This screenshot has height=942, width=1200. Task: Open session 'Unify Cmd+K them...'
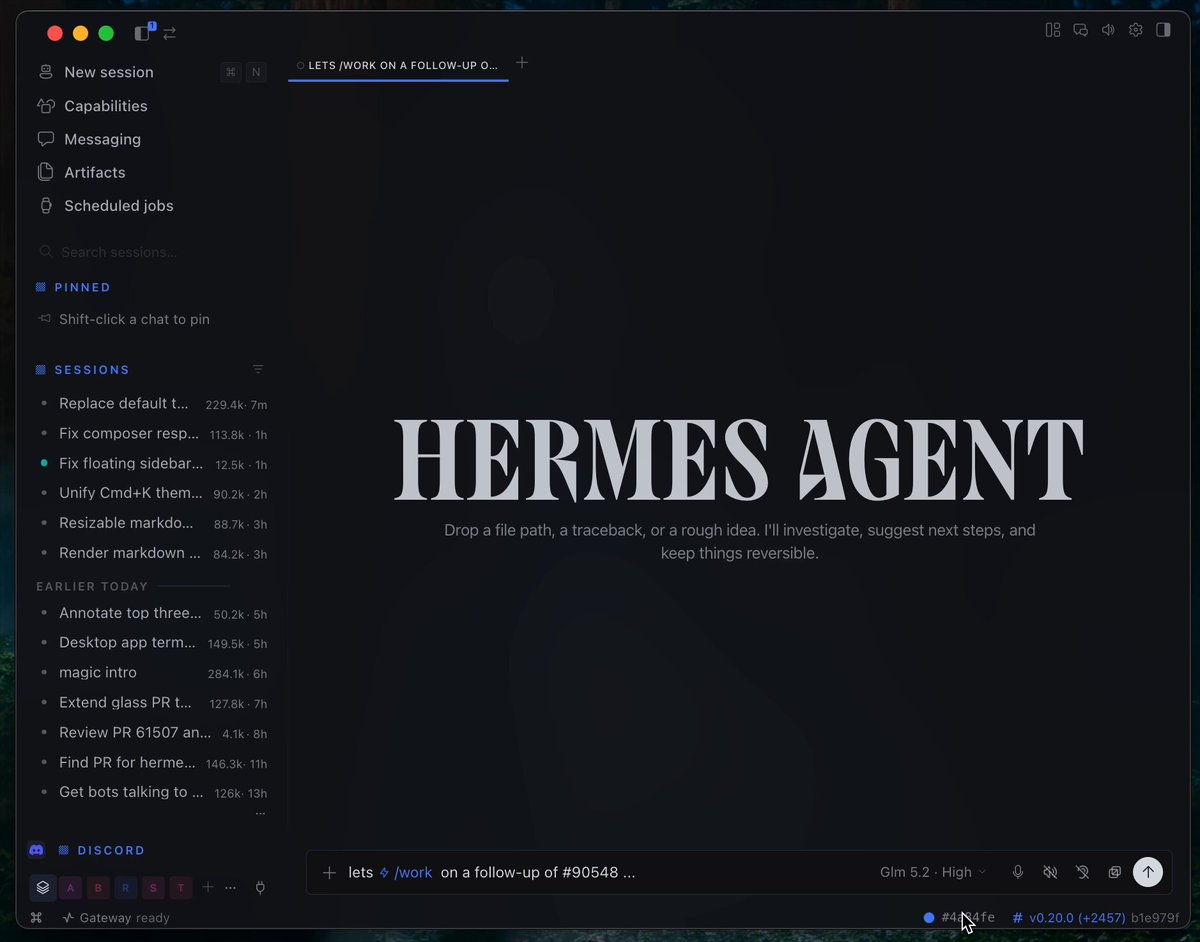click(151, 493)
